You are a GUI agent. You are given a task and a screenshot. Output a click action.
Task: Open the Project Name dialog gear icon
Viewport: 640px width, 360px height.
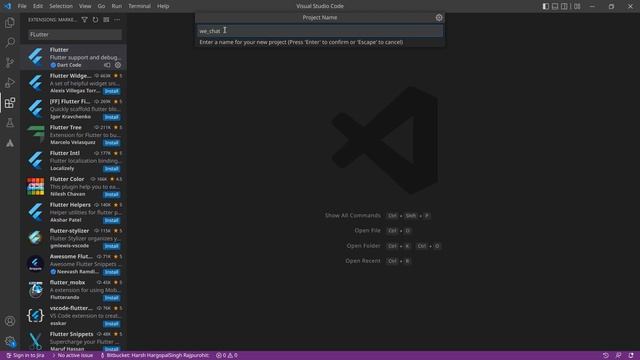point(439,18)
